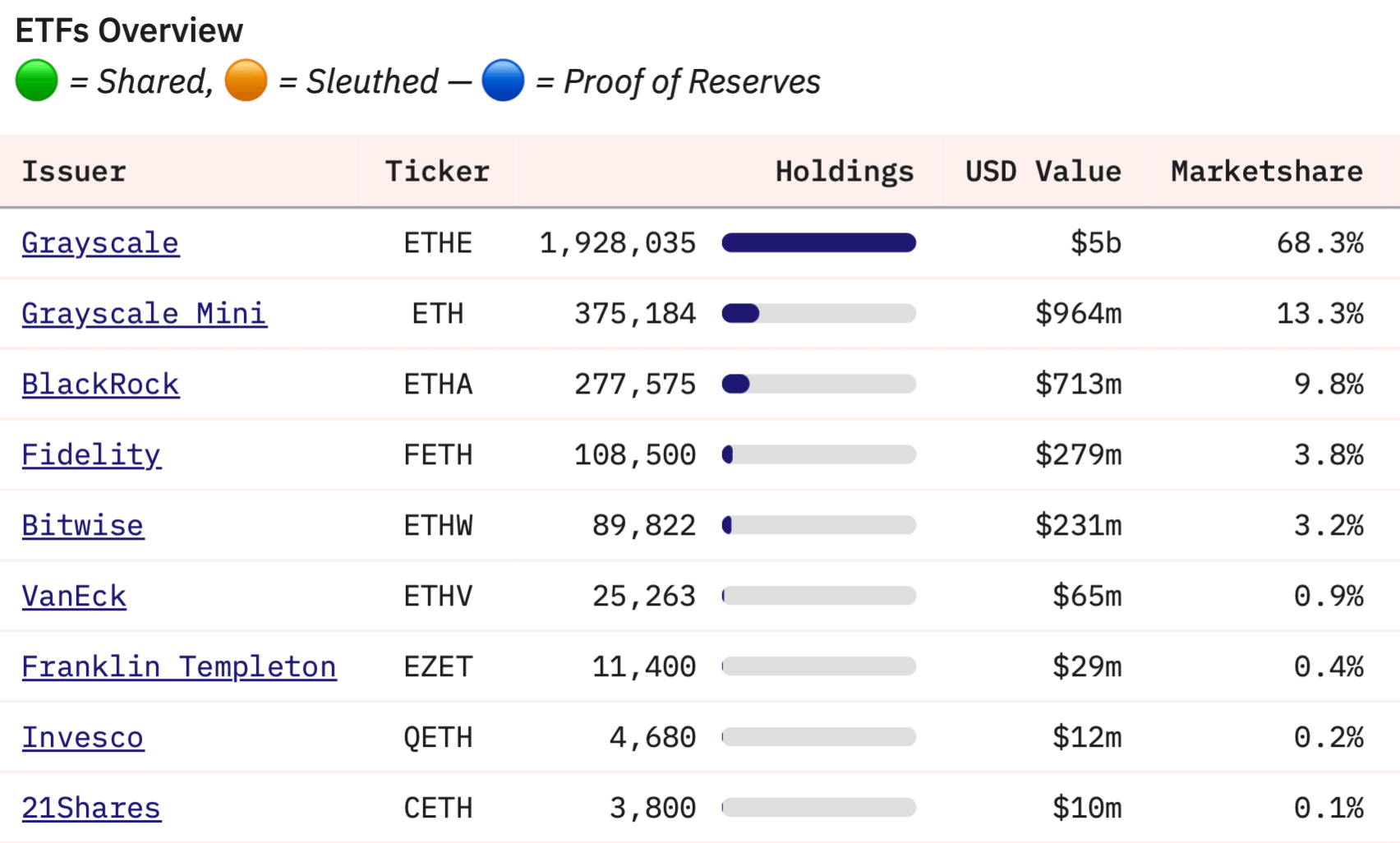The height and width of the screenshot is (843, 1400).
Task: Click the $12m USD value
Action: point(1087,738)
